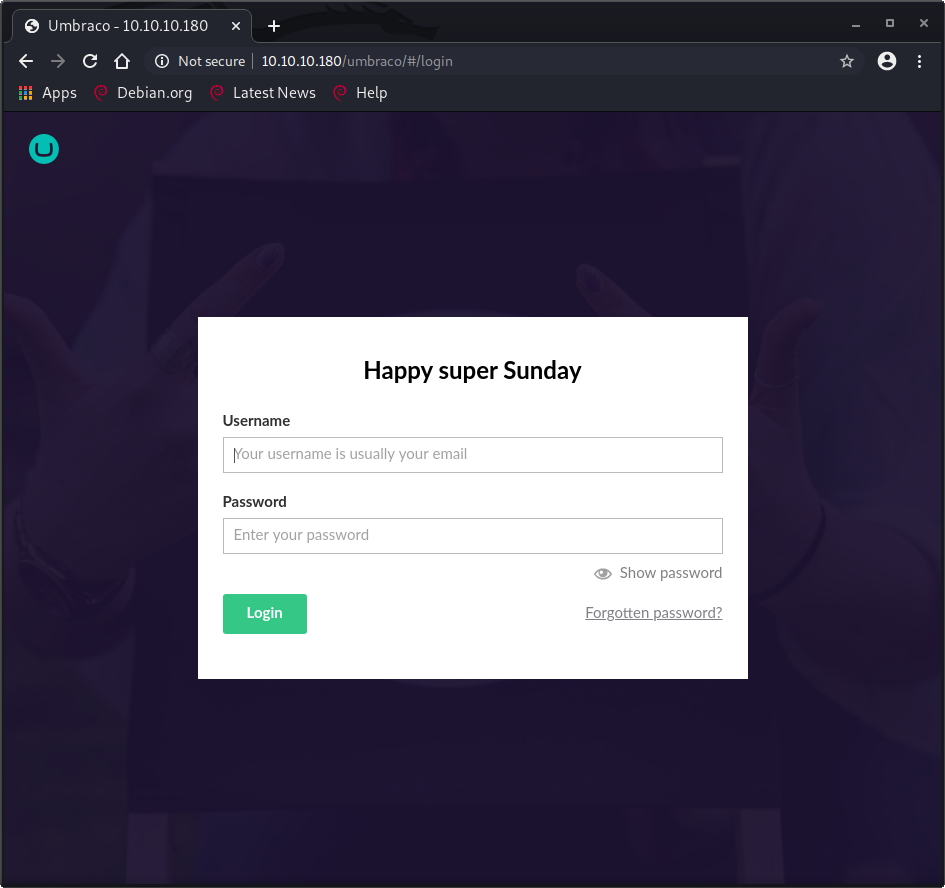This screenshot has height=888, width=945.
Task: Click the Umbraco logo icon
Action: [44, 150]
